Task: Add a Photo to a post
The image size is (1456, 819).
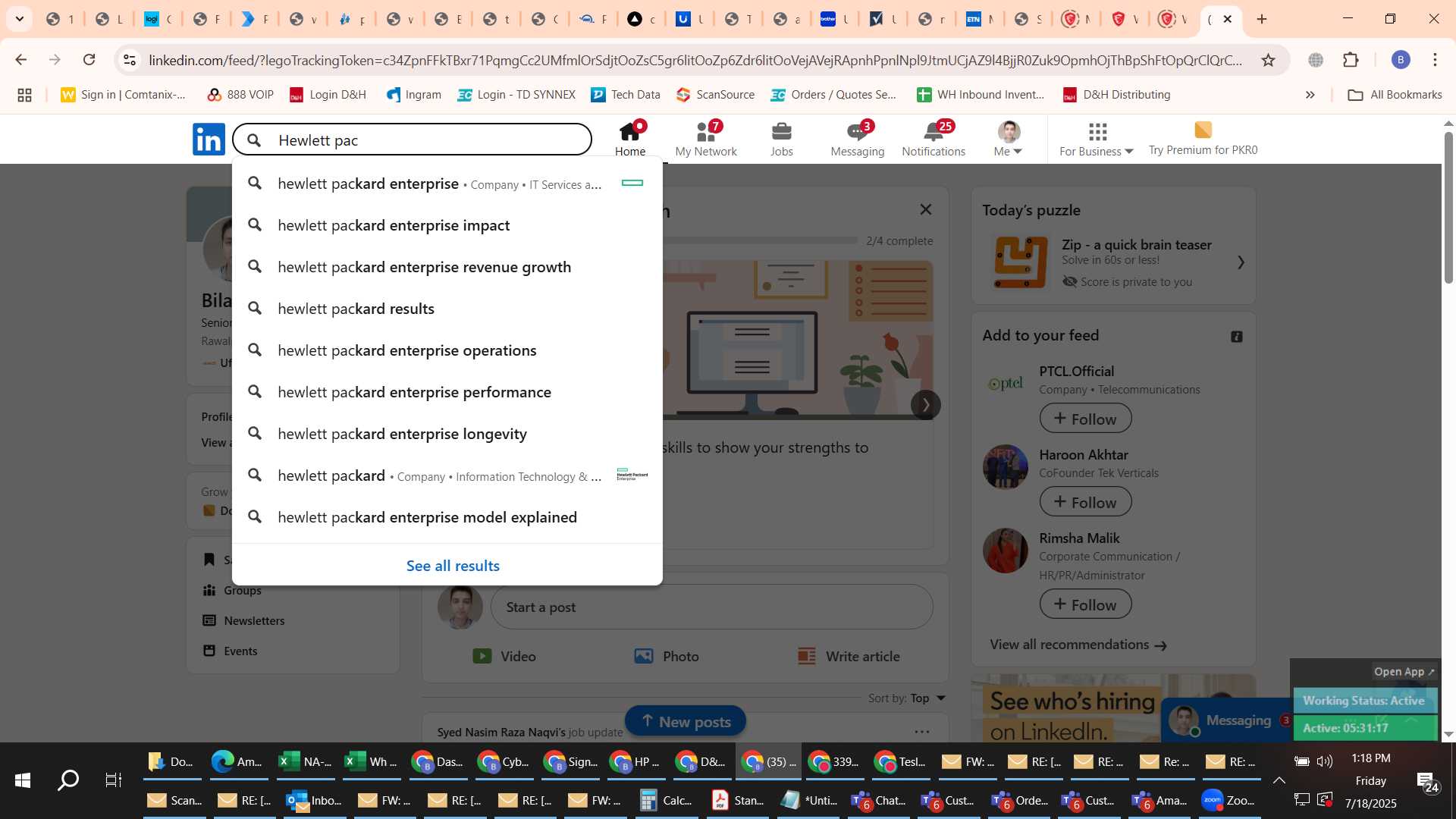Action: point(667,656)
